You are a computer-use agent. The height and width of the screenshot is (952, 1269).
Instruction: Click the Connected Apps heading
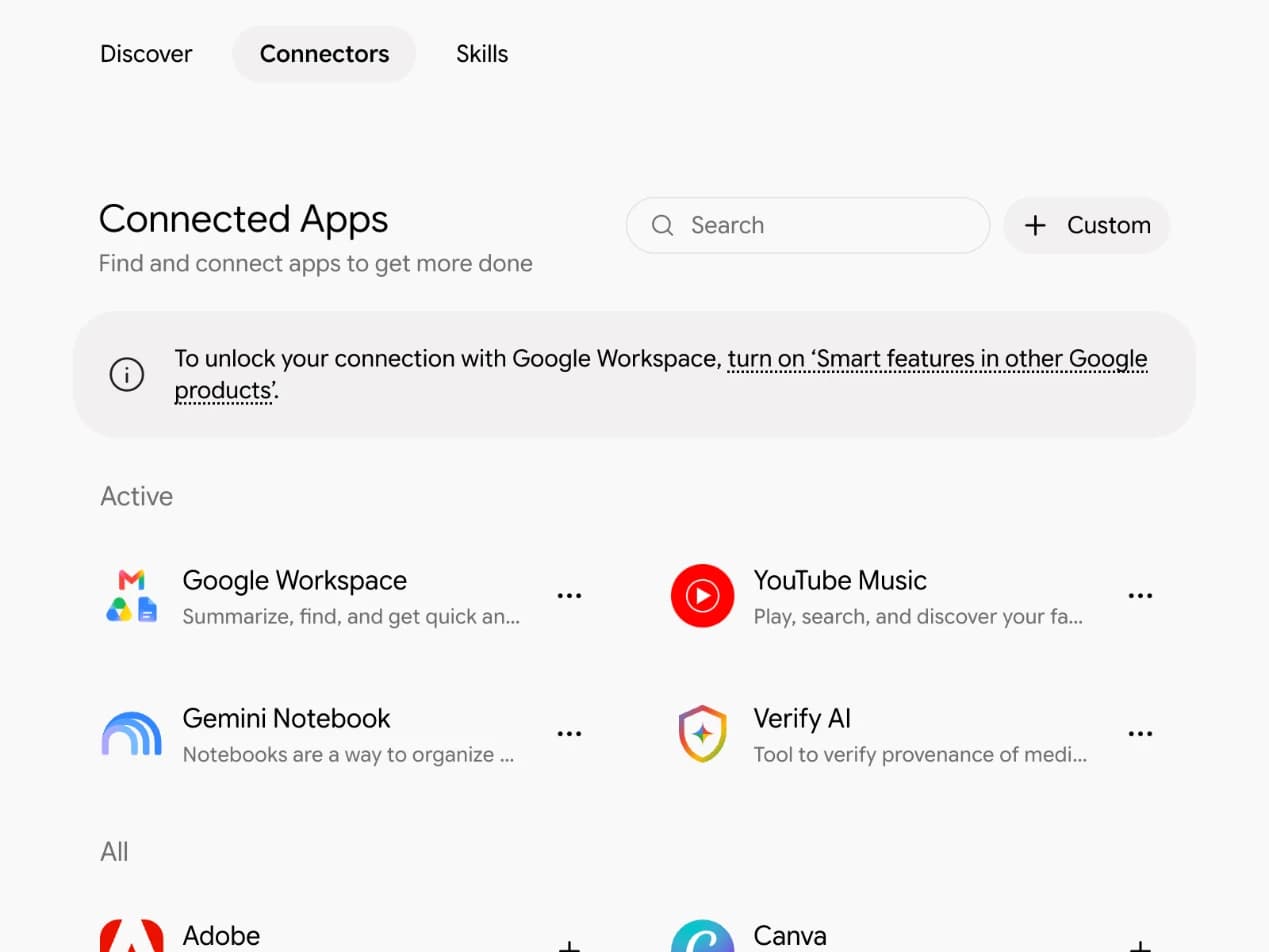(244, 219)
